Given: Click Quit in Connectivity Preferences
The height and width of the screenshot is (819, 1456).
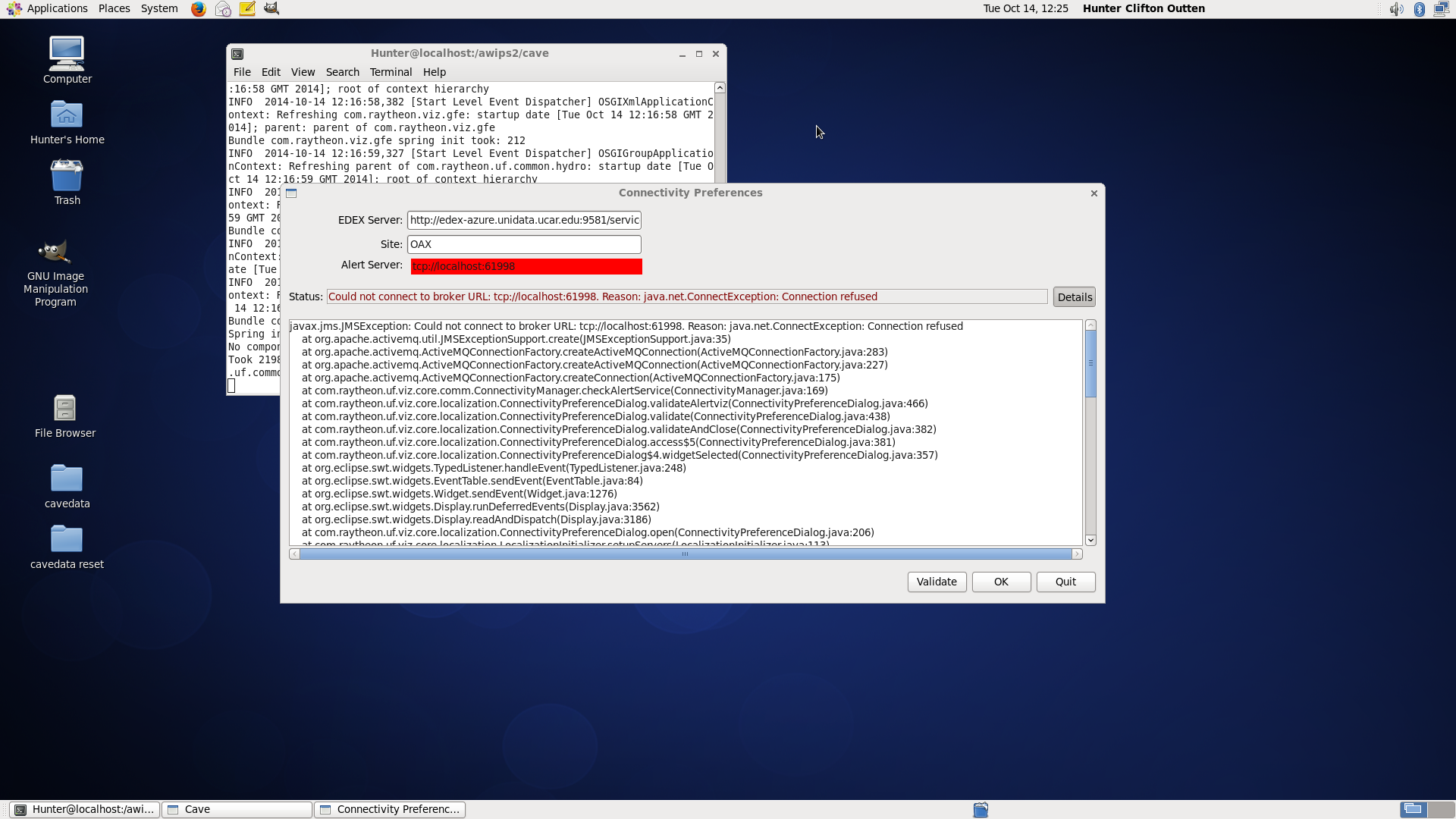Looking at the screenshot, I should (1065, 582).
